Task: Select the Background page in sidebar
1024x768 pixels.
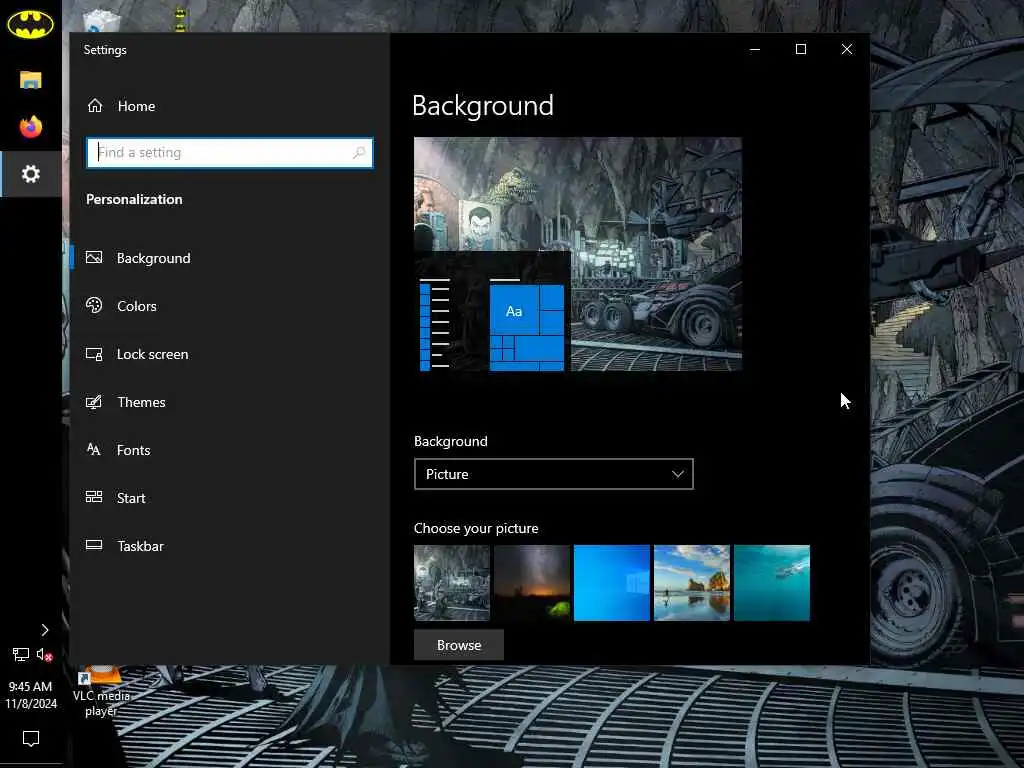Action: [x=153, y=258]
